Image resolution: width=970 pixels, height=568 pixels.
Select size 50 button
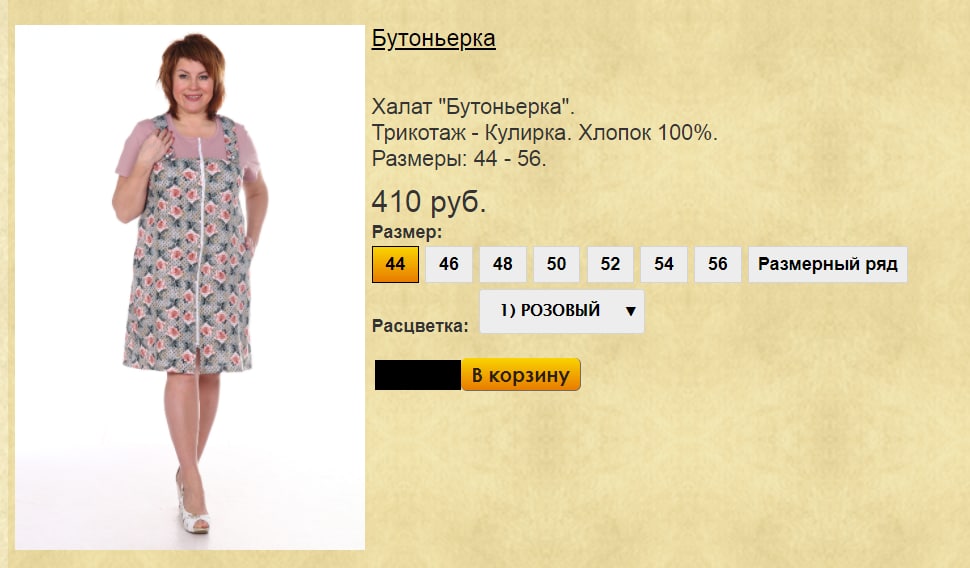pos(556,264)
